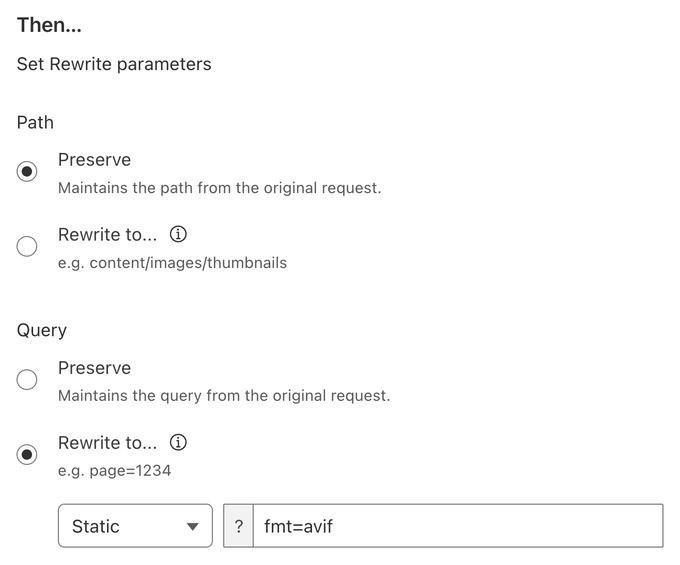
Task: Click Rewrite to label under Path
Action: pyautogui.click(x=107, y=235)
